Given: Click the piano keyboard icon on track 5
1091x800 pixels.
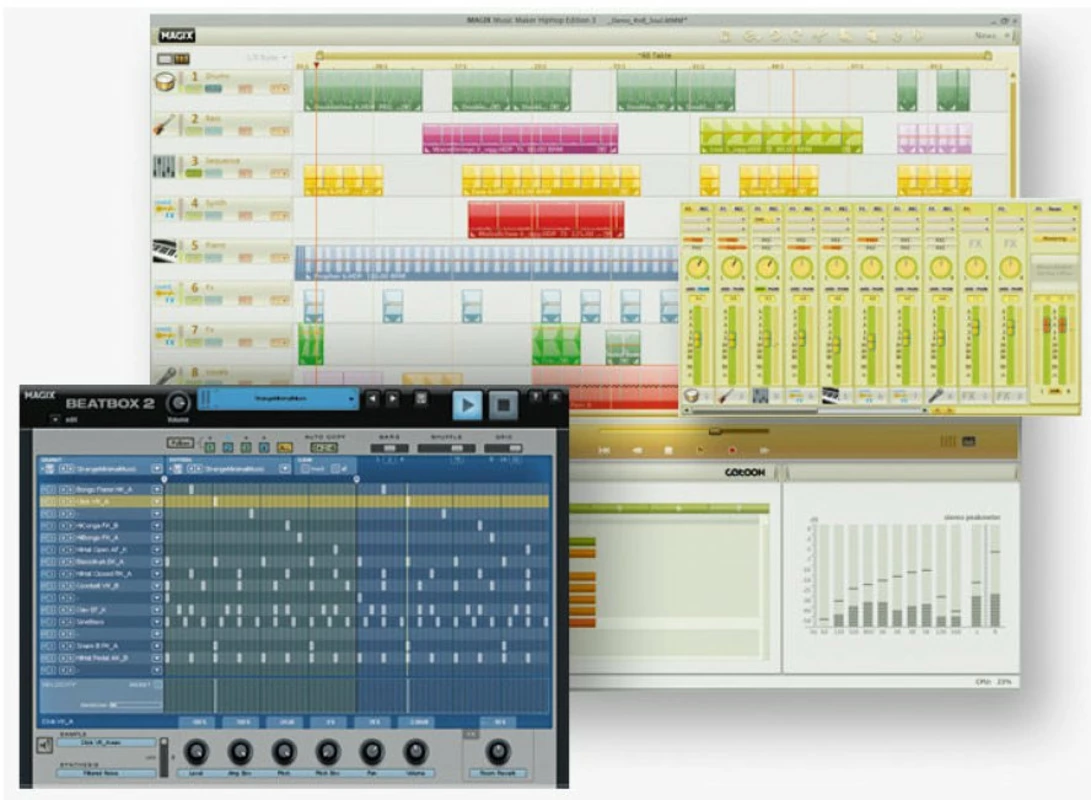Looking at the screenshot, I should coord(164,251).
